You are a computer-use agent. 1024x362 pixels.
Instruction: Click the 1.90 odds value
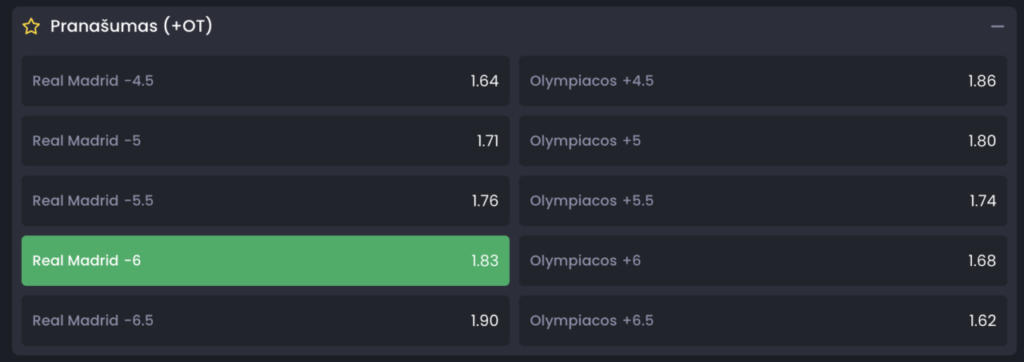point(485,321)
